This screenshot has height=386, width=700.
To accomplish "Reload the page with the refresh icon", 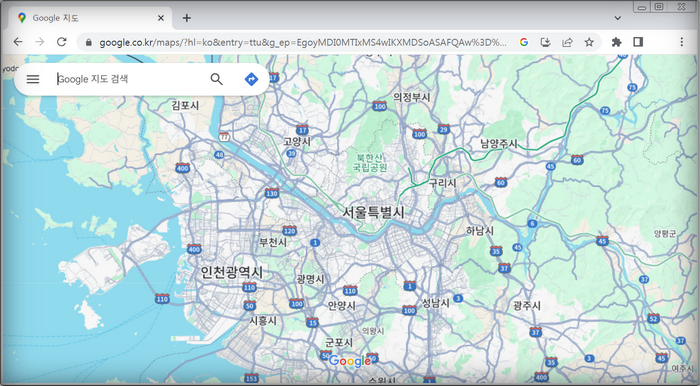I will click(x=62, y=42).
